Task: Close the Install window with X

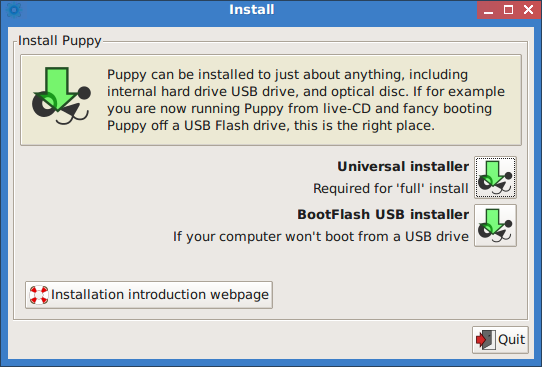Action: [528, 10]
